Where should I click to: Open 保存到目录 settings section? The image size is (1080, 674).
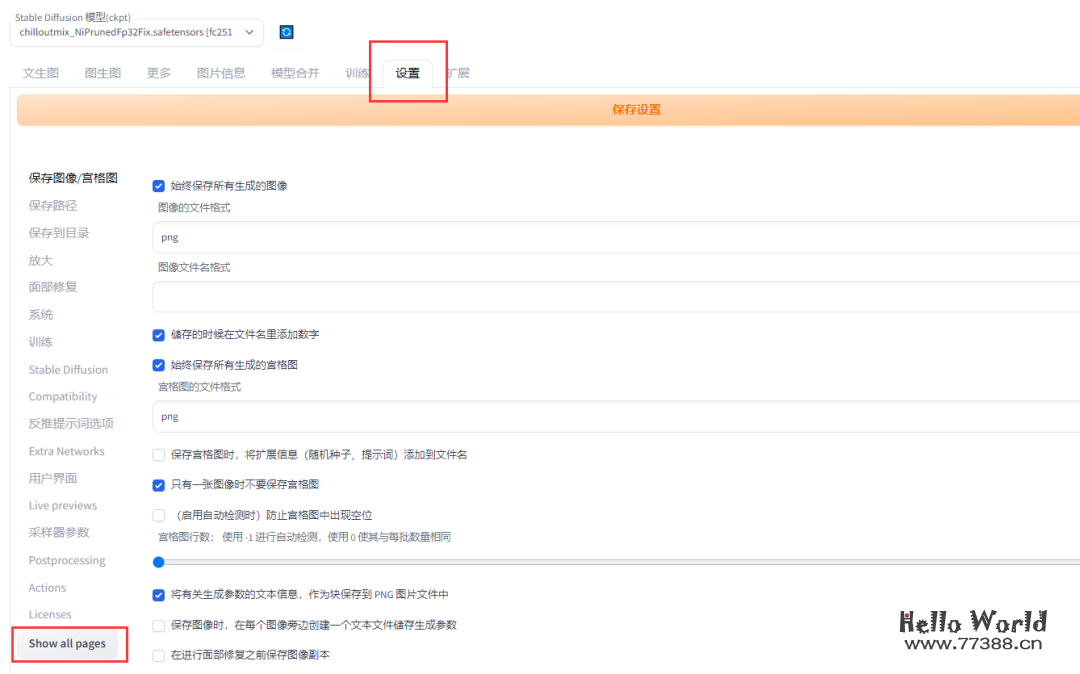(59, 233)
